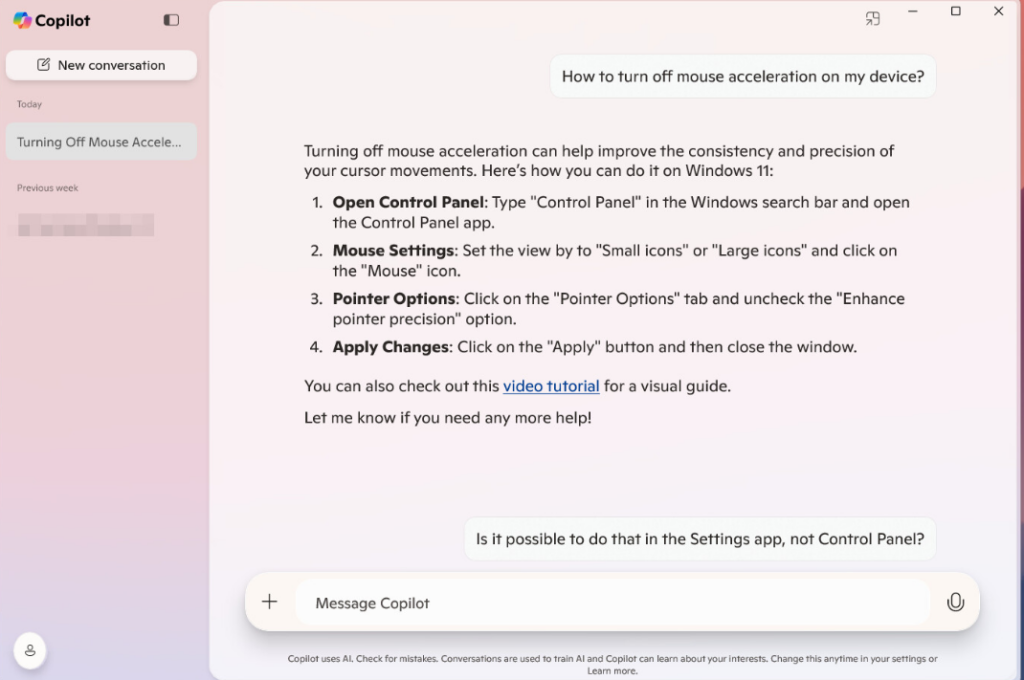
Task: Activate the microphone voice input
Action: coord(955,602)
